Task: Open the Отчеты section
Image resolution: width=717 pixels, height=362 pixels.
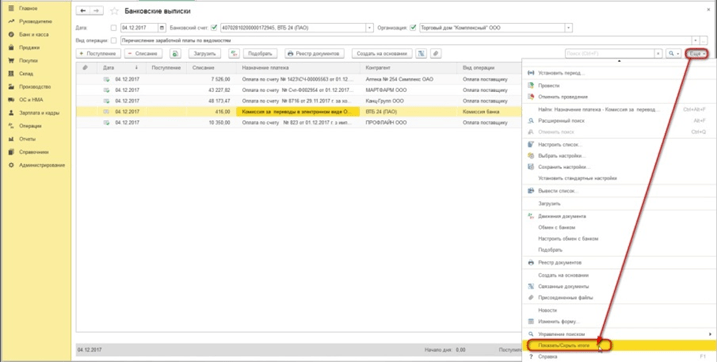Action: (x=27, y=139)
